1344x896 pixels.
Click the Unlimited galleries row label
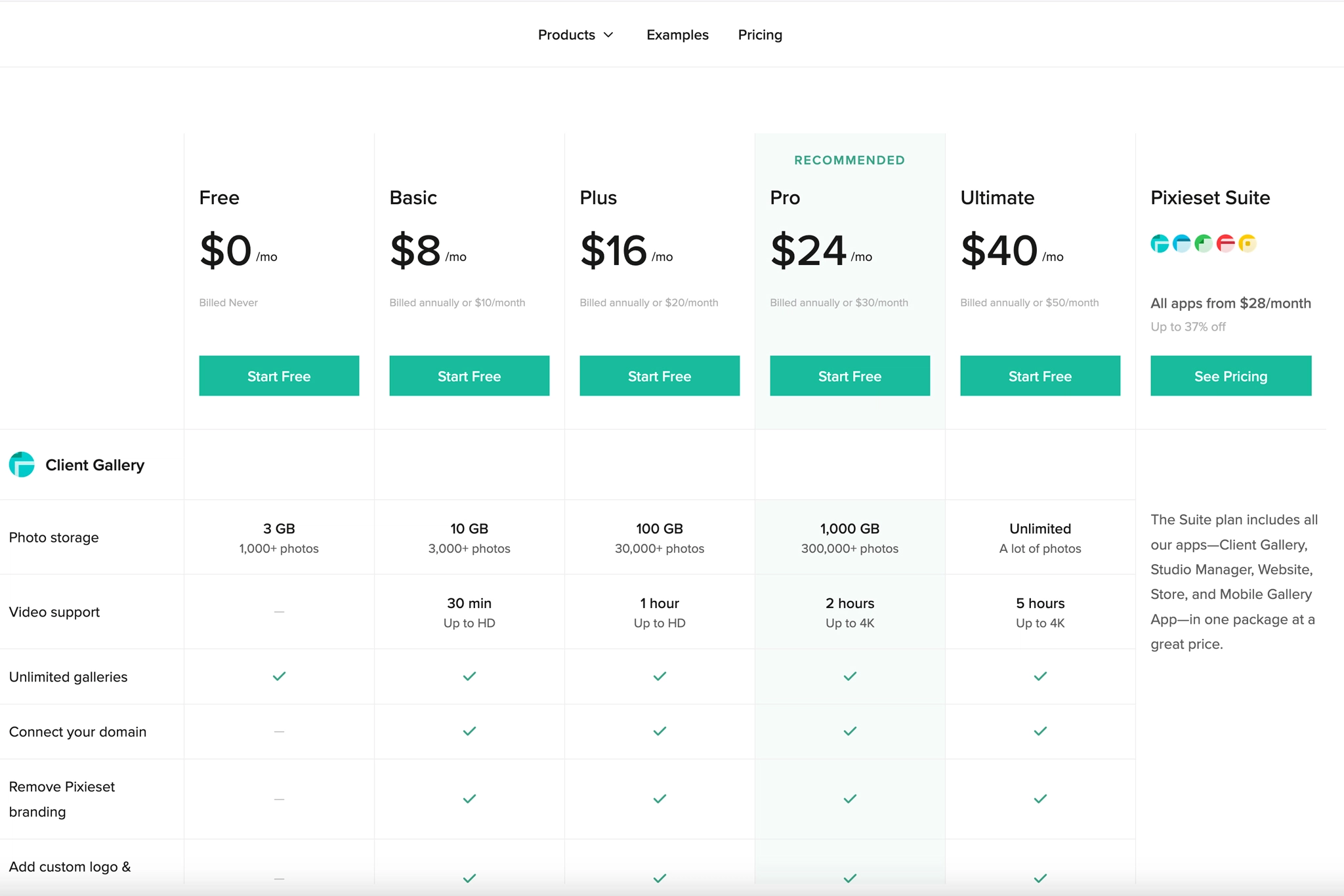(68, 677)
